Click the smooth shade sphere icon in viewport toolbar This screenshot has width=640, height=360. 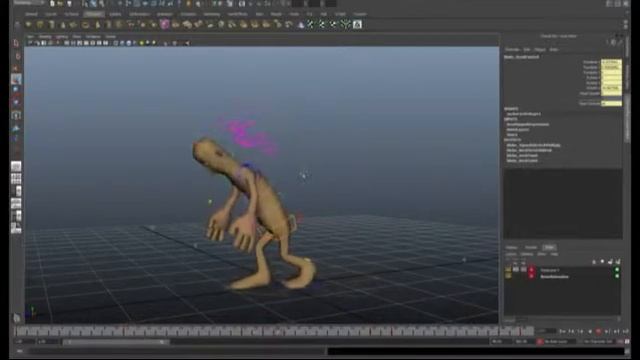[129, 43]
